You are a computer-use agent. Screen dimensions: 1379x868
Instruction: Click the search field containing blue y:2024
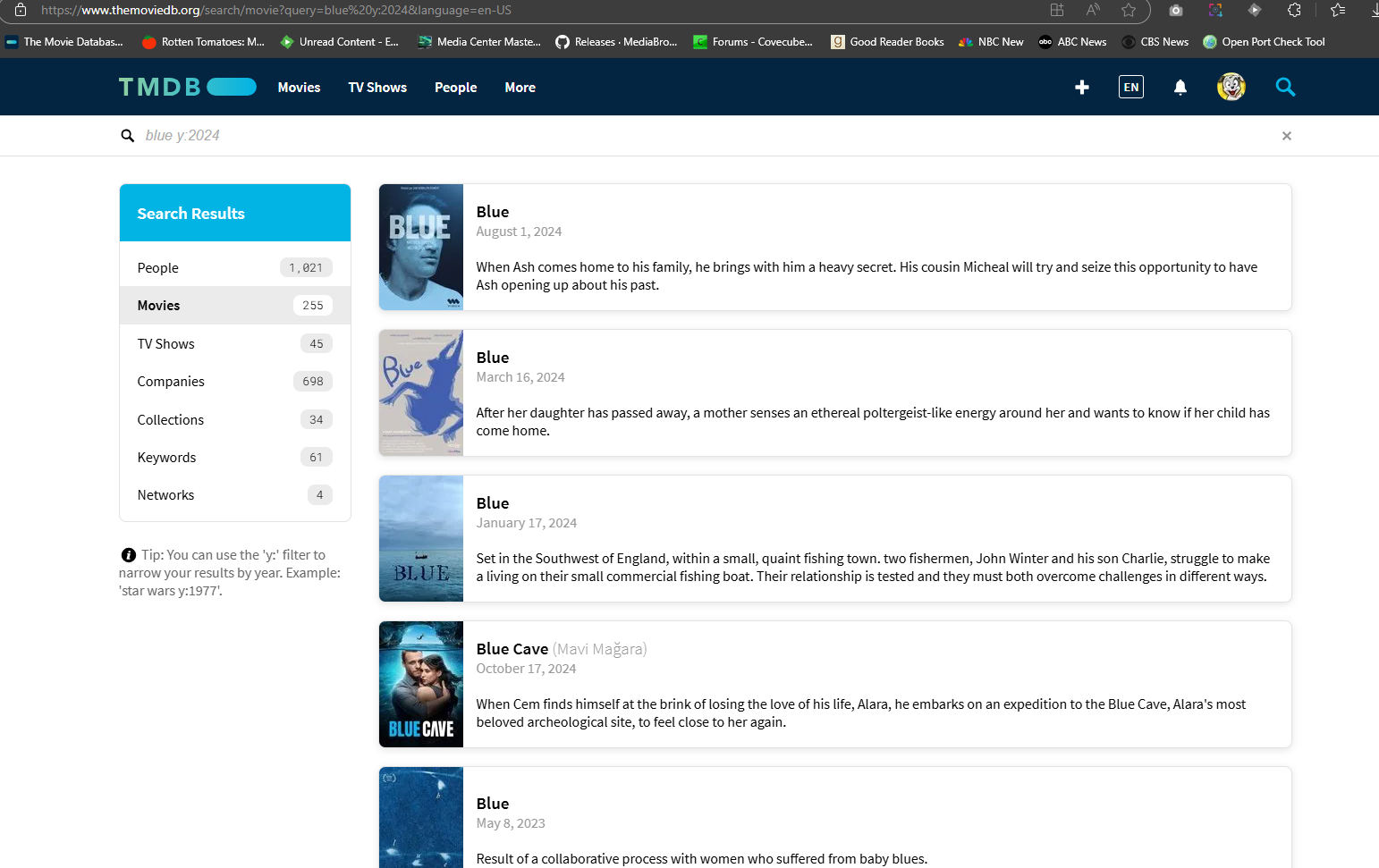point(626,136)
